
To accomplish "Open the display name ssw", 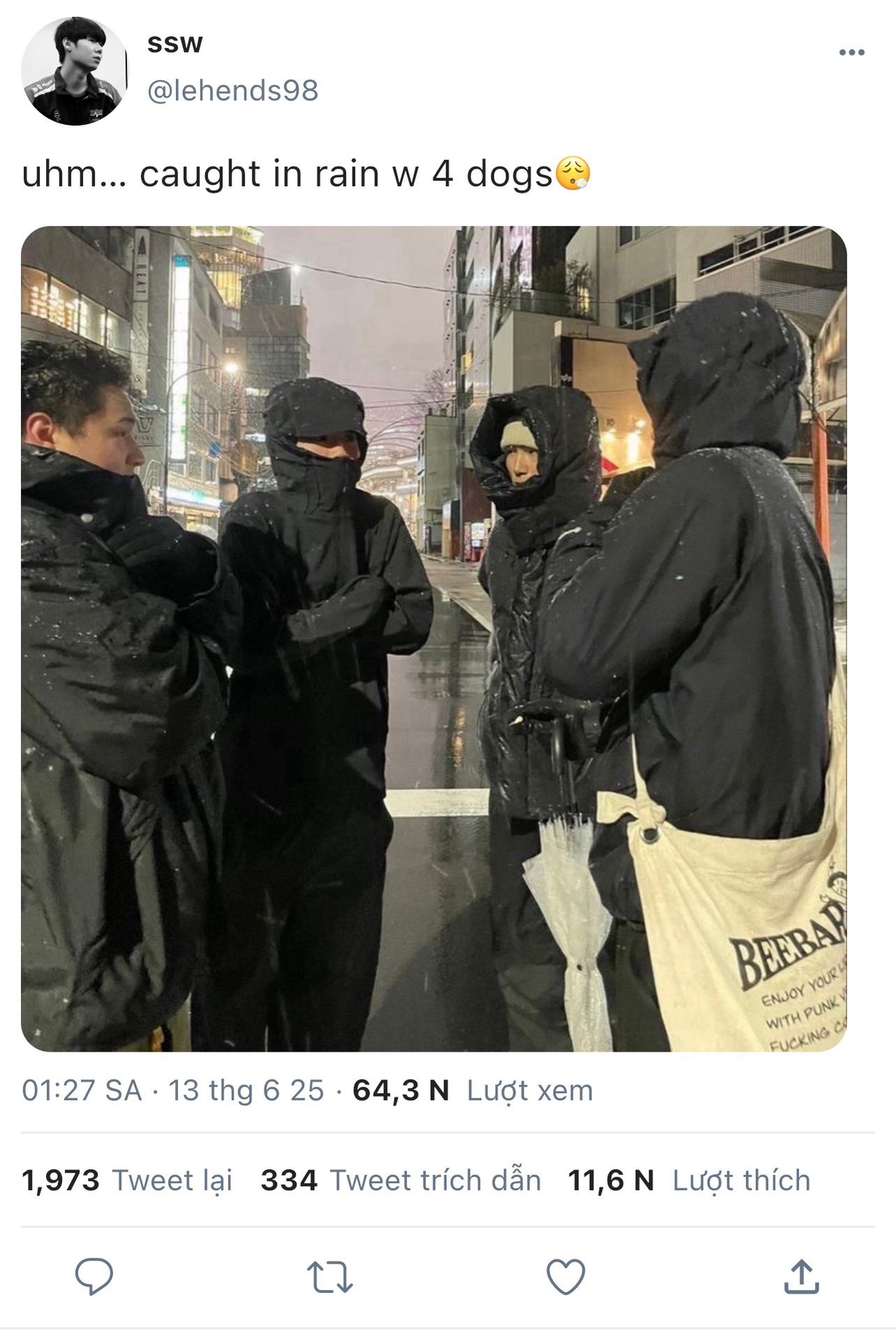I will (x=175, y=44).
